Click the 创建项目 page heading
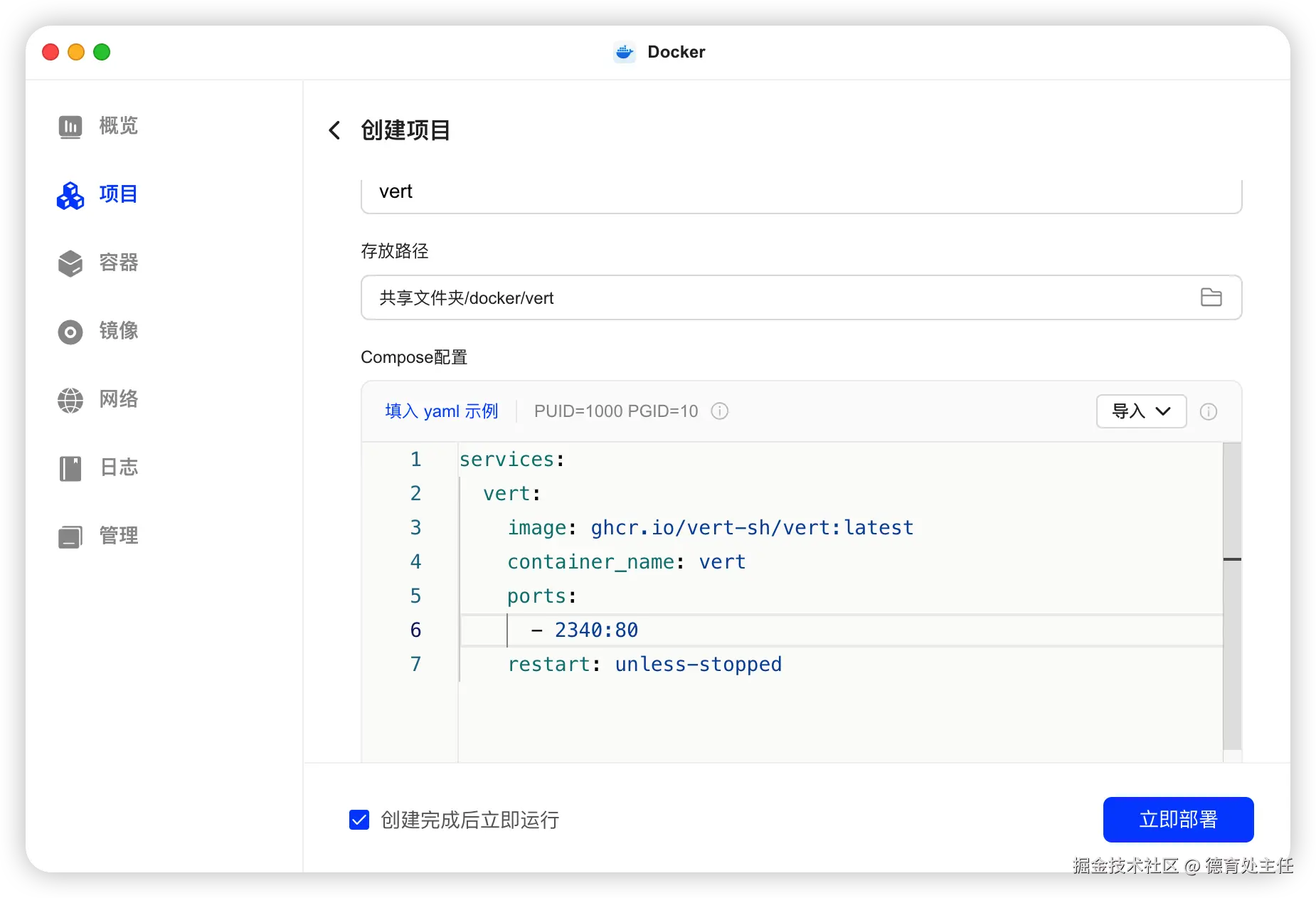Screen dimensions: 1316x898 point(405,130)
